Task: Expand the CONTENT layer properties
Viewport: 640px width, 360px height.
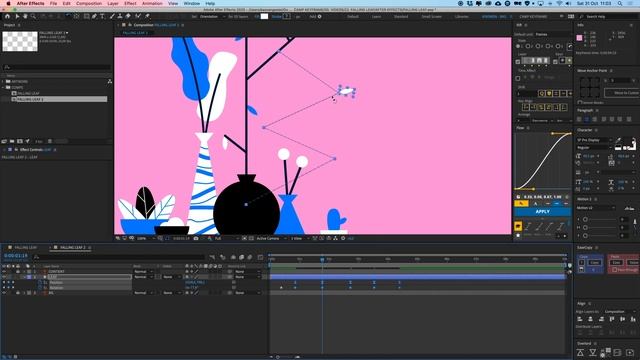Action: pyautogui.click(x=24, y=271)
